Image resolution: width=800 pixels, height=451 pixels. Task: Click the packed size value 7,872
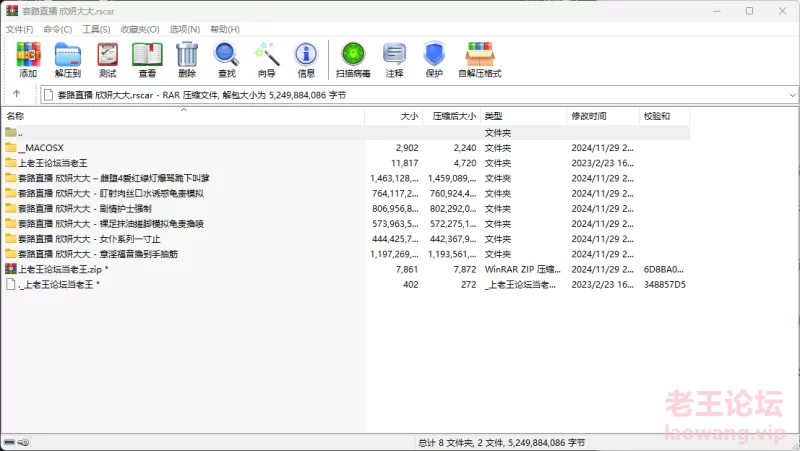465,269
